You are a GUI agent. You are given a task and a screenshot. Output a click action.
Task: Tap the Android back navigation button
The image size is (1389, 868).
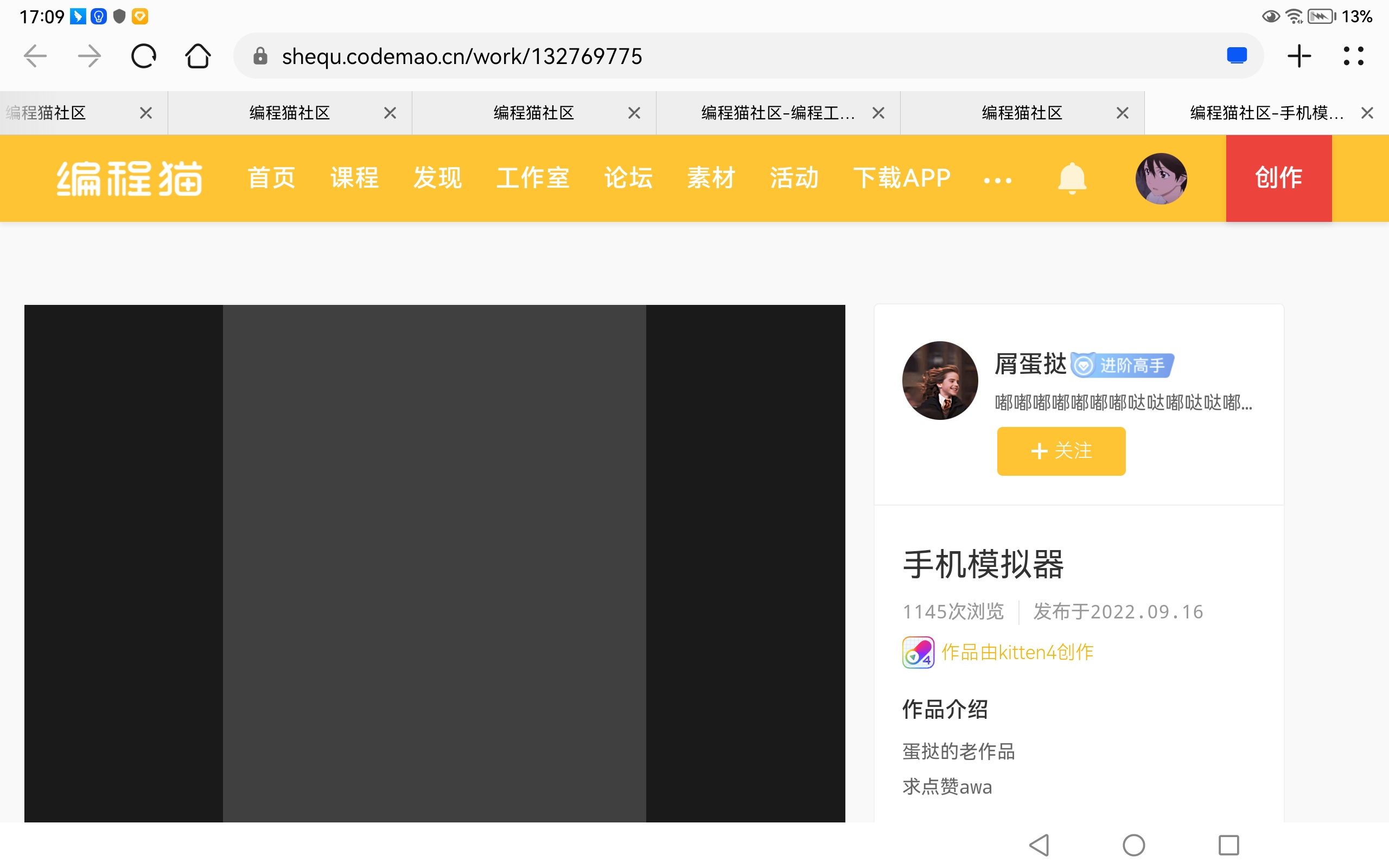(1040, 845)
